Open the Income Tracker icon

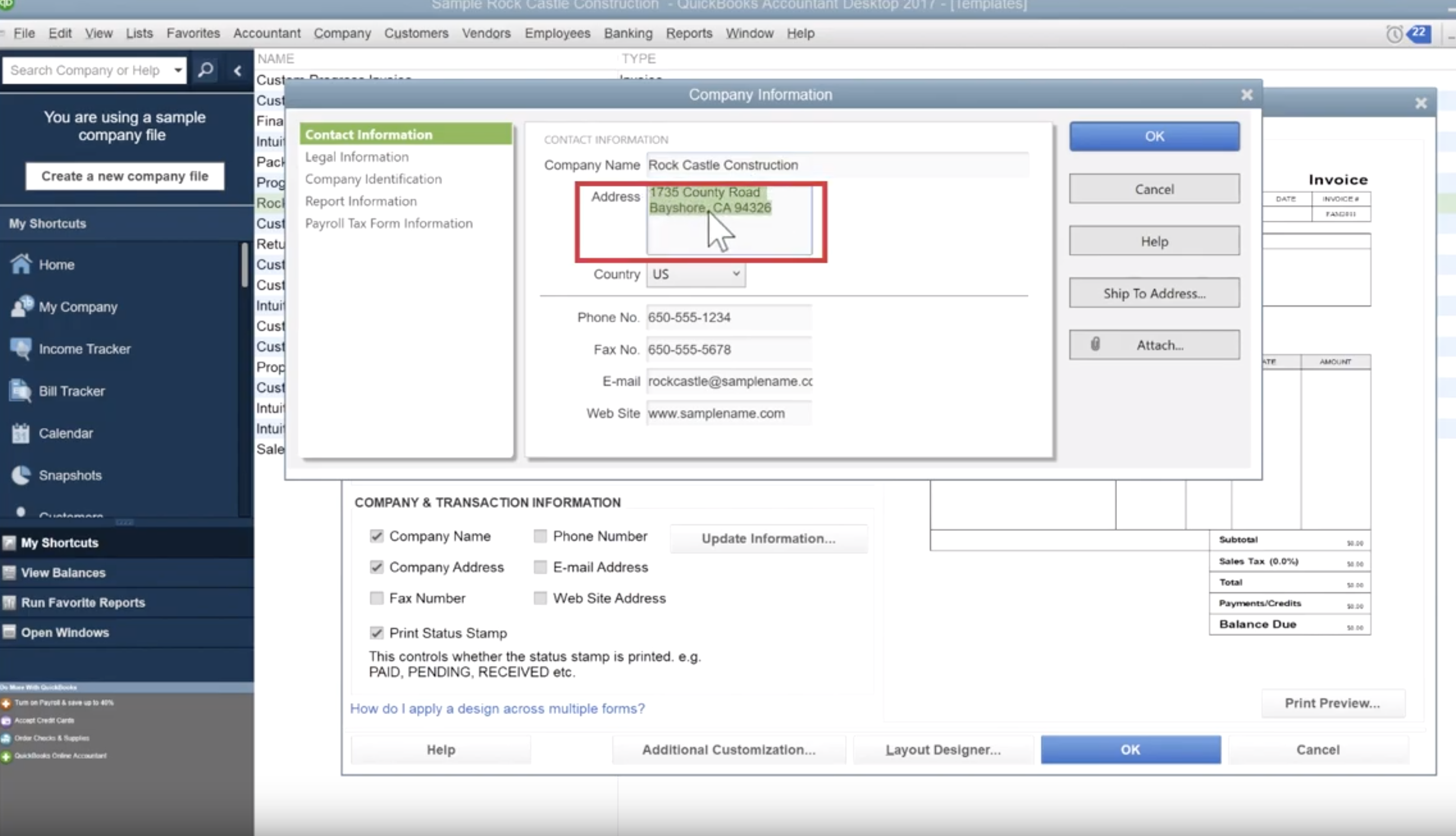click(x=21, y=349)
